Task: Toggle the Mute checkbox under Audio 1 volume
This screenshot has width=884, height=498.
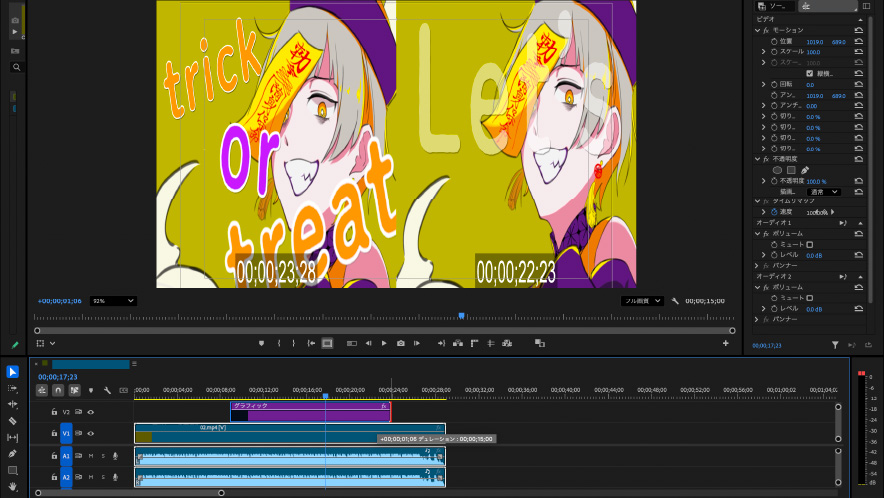Action: [809, 244]
